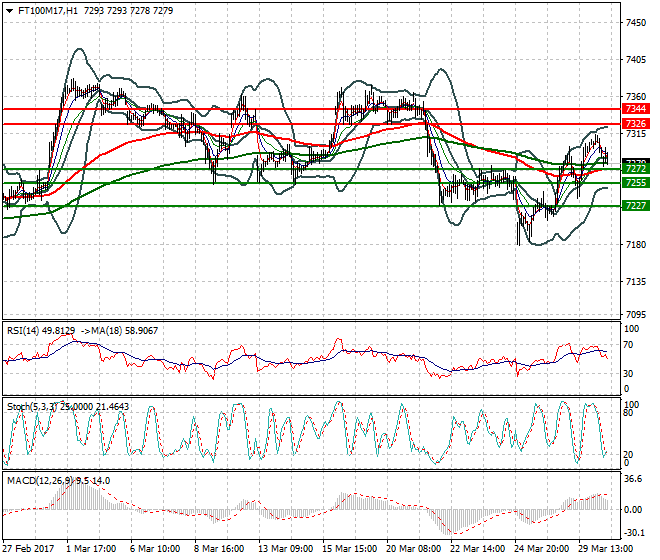
Task: Click the 15 Mar 15:00 time label
Action: coord(350,549)
